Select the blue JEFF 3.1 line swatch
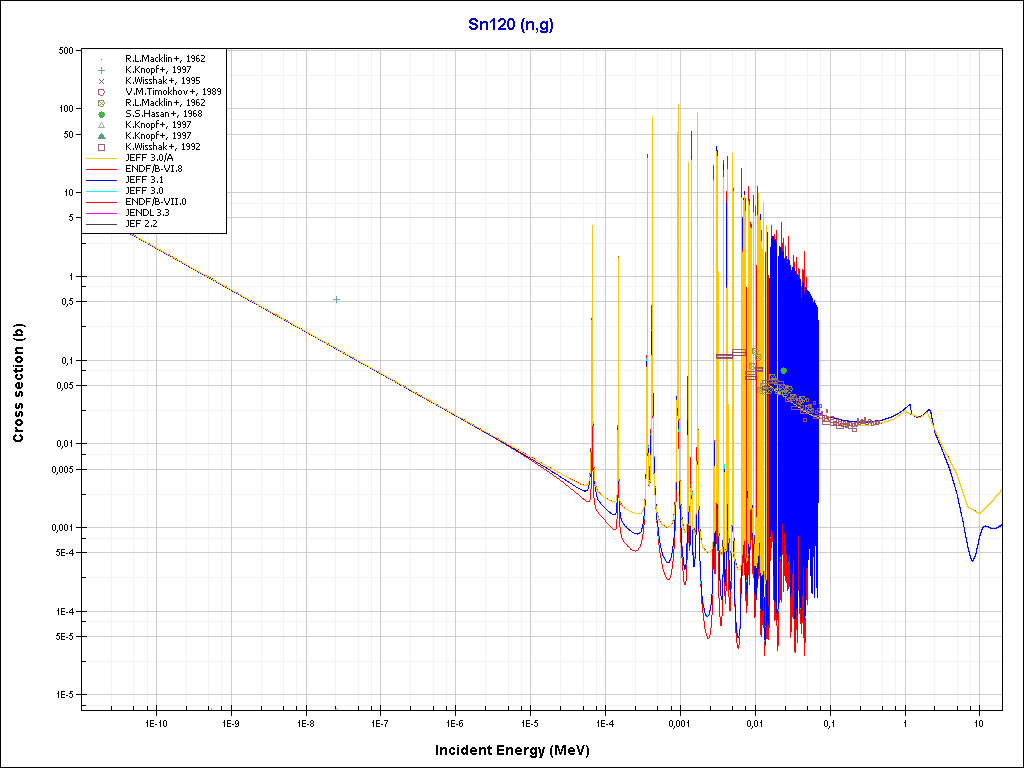Image resolution: width=1024 pixels, height=768 pixels. [102, 180]
